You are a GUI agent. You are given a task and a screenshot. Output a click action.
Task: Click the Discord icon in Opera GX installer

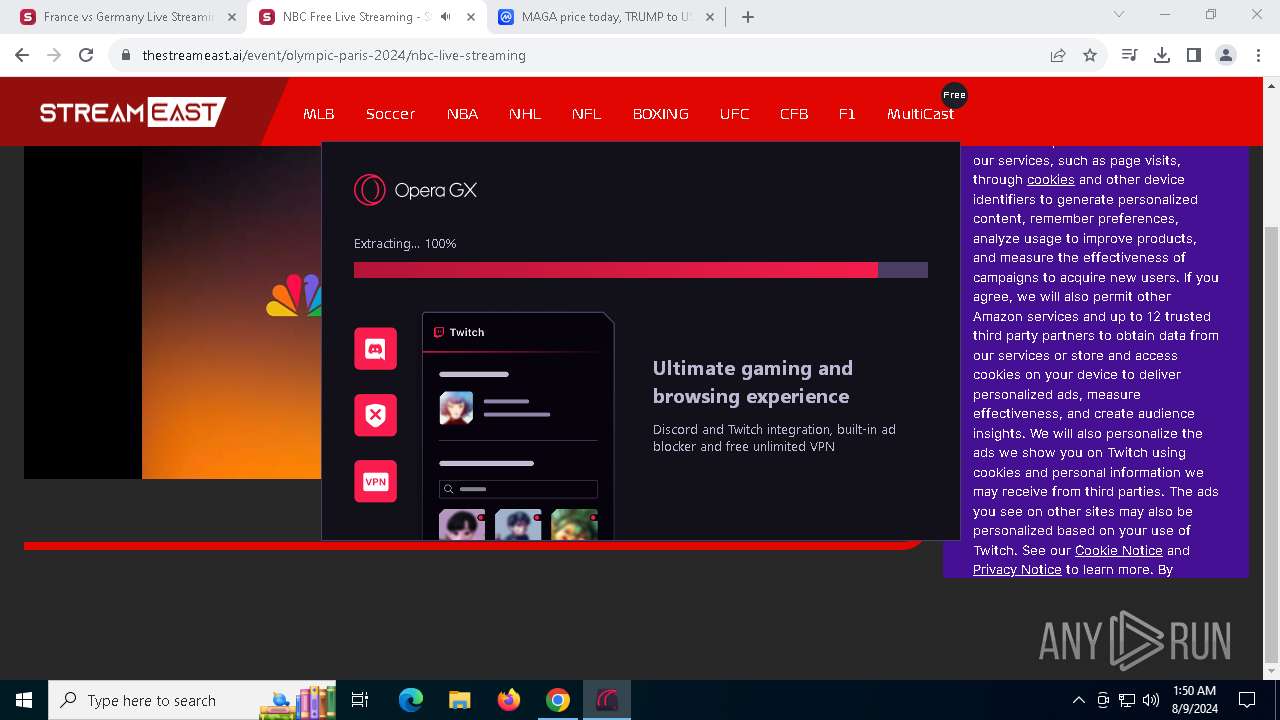(x=375, y=349)
